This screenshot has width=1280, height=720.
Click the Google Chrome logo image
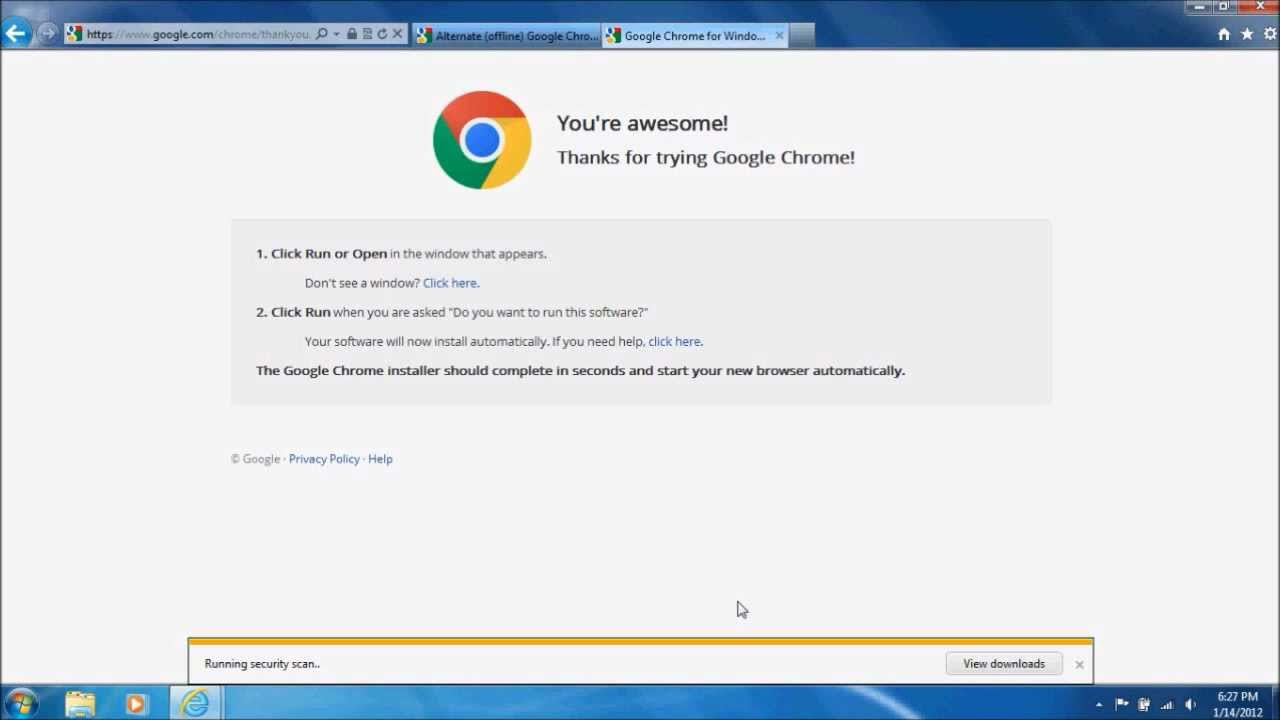482,140
